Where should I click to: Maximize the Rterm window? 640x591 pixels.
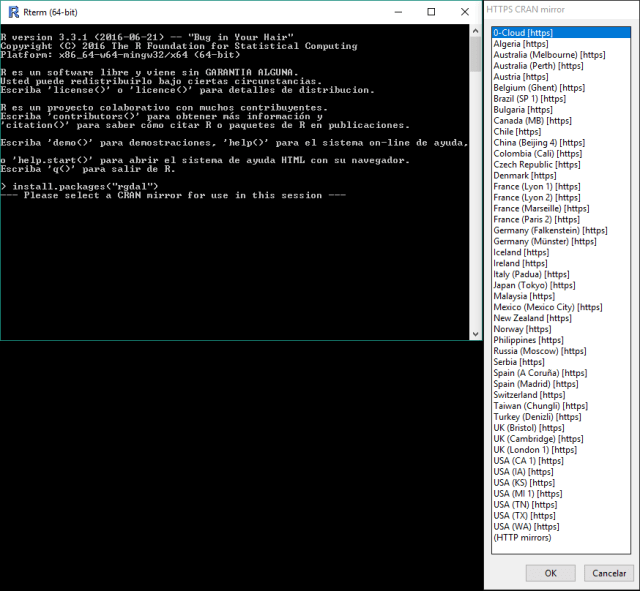pos(431,12)
